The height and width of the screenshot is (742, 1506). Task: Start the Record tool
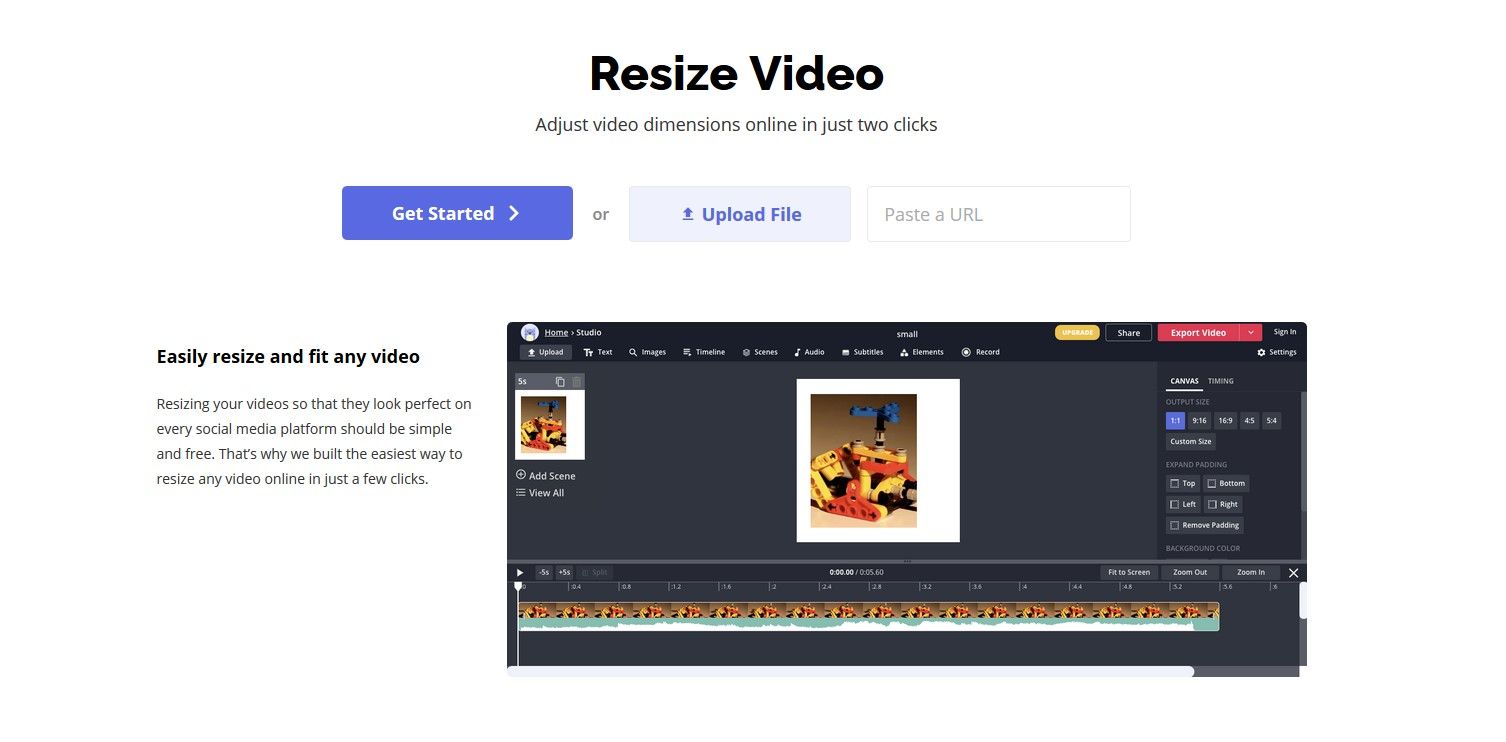981,352
